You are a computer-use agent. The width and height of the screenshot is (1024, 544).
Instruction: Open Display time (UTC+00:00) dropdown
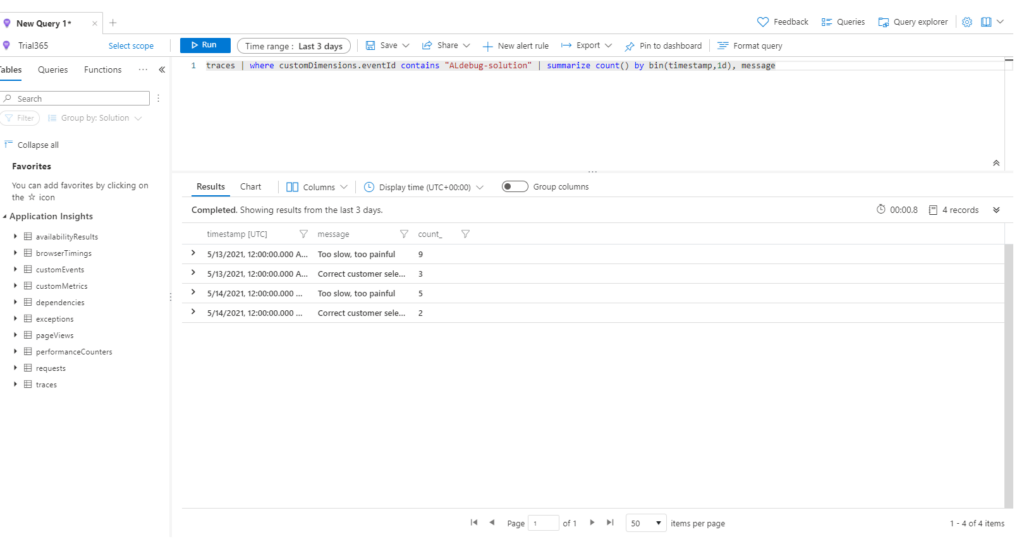pos(423,187)
